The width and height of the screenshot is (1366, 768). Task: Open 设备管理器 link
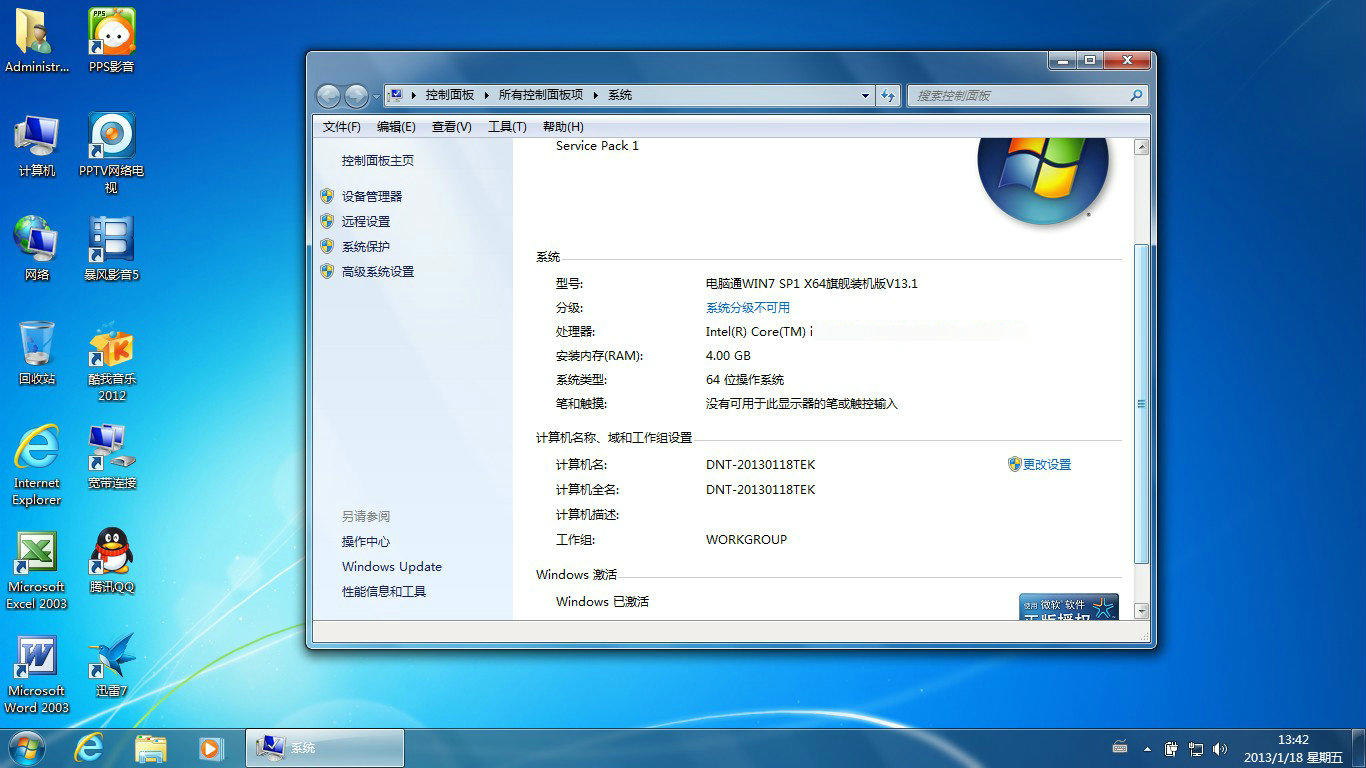[x=372, y=196]
